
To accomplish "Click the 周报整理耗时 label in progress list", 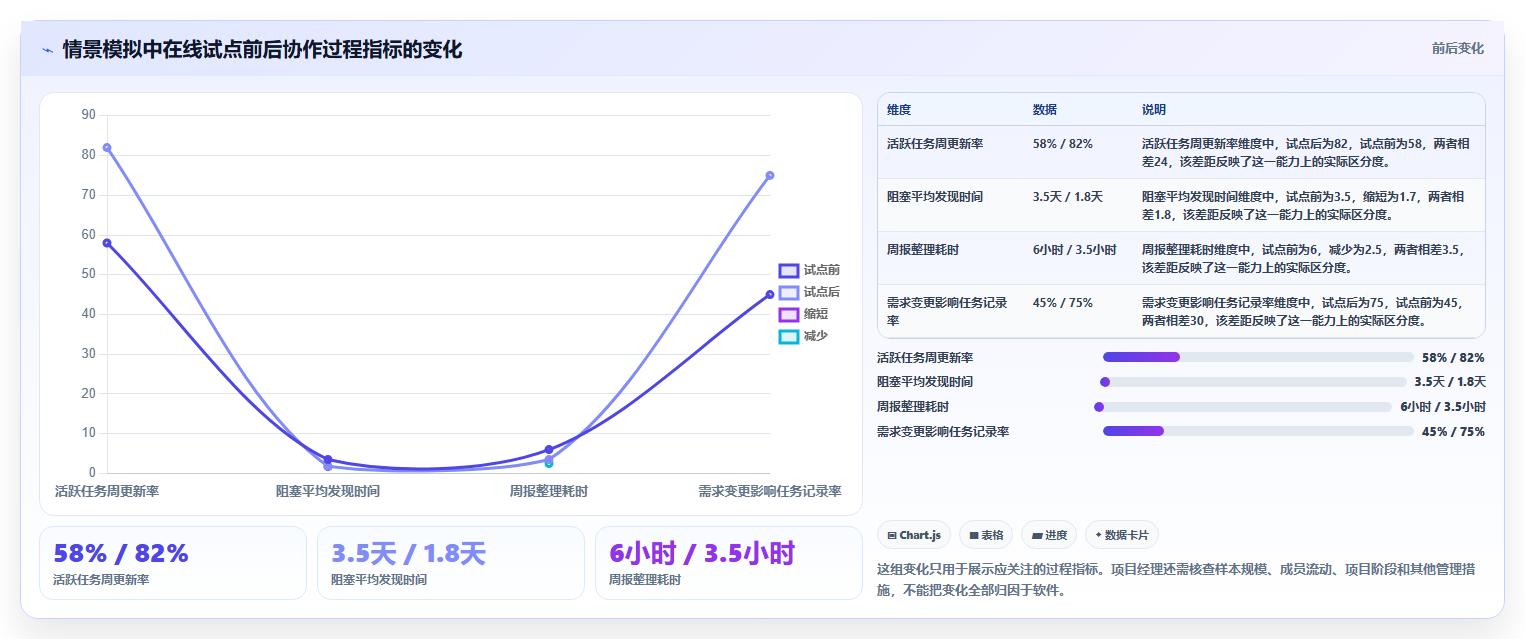I will [x=913, y=407].
